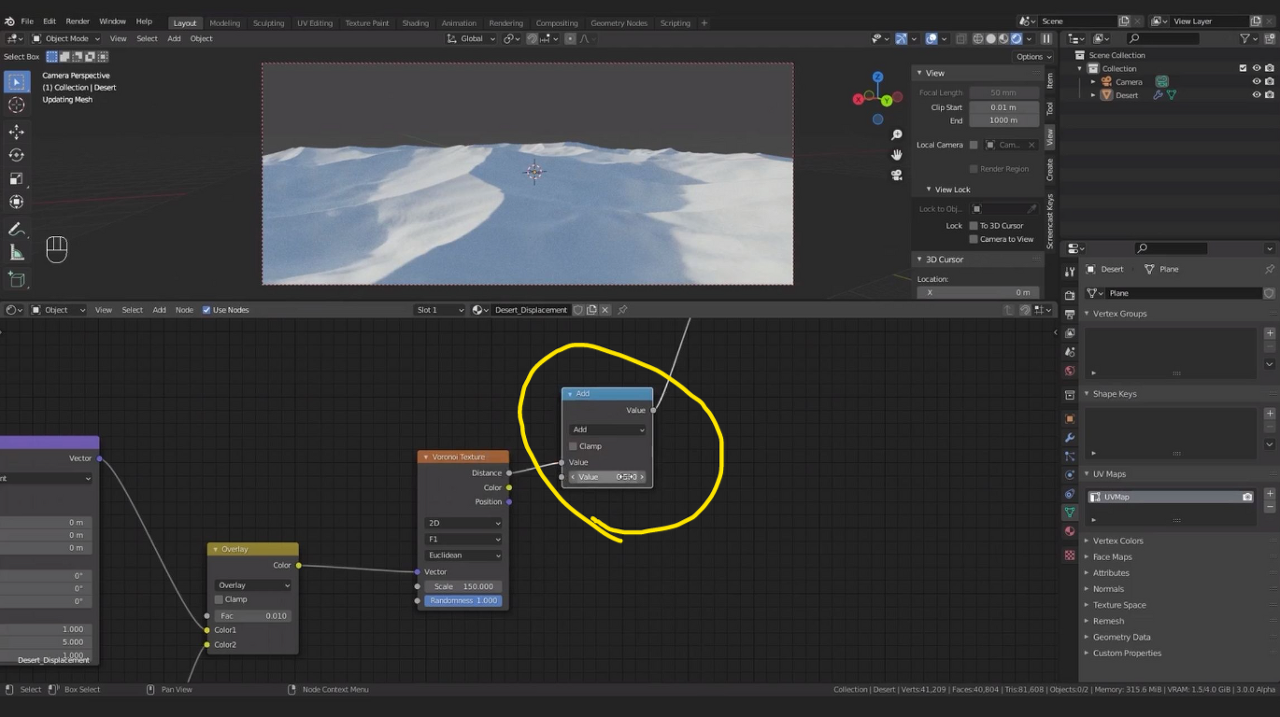1280x717 pixels.
Task: Open the Add operation dropdown on the math node
Action: pyautogui.click(x=607, y=430)
